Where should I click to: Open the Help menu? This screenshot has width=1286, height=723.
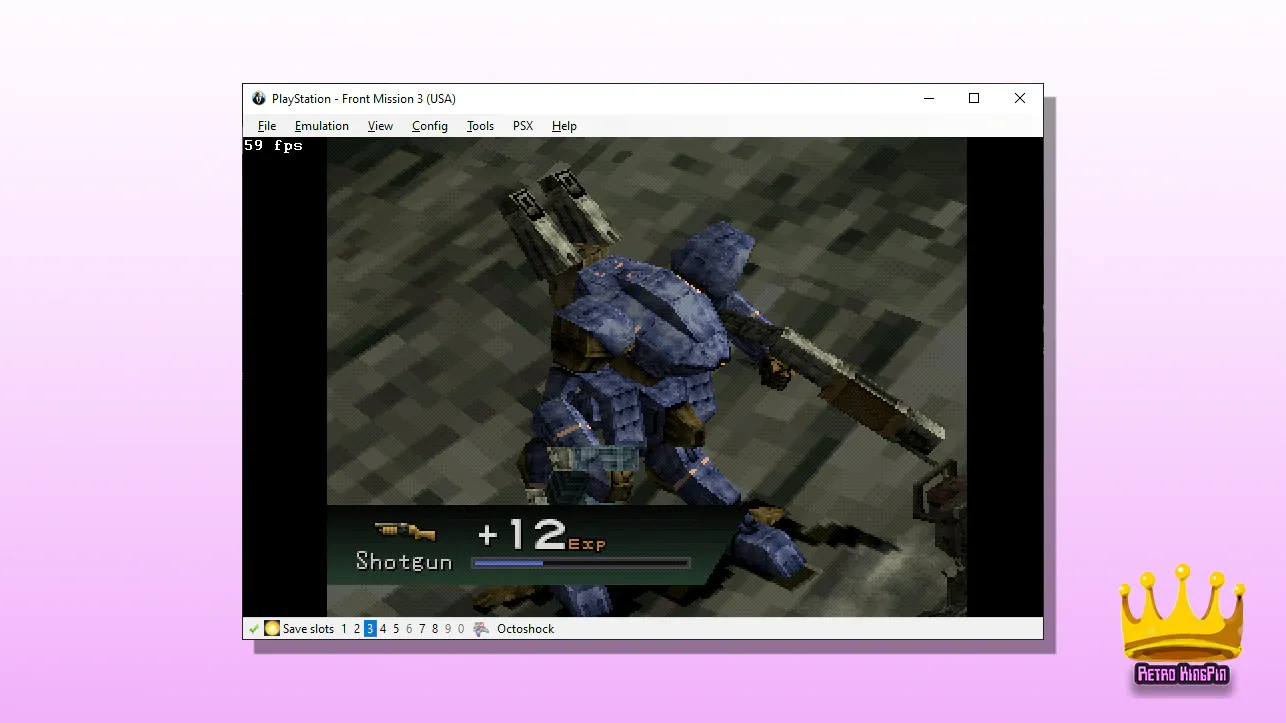[564, 126]
